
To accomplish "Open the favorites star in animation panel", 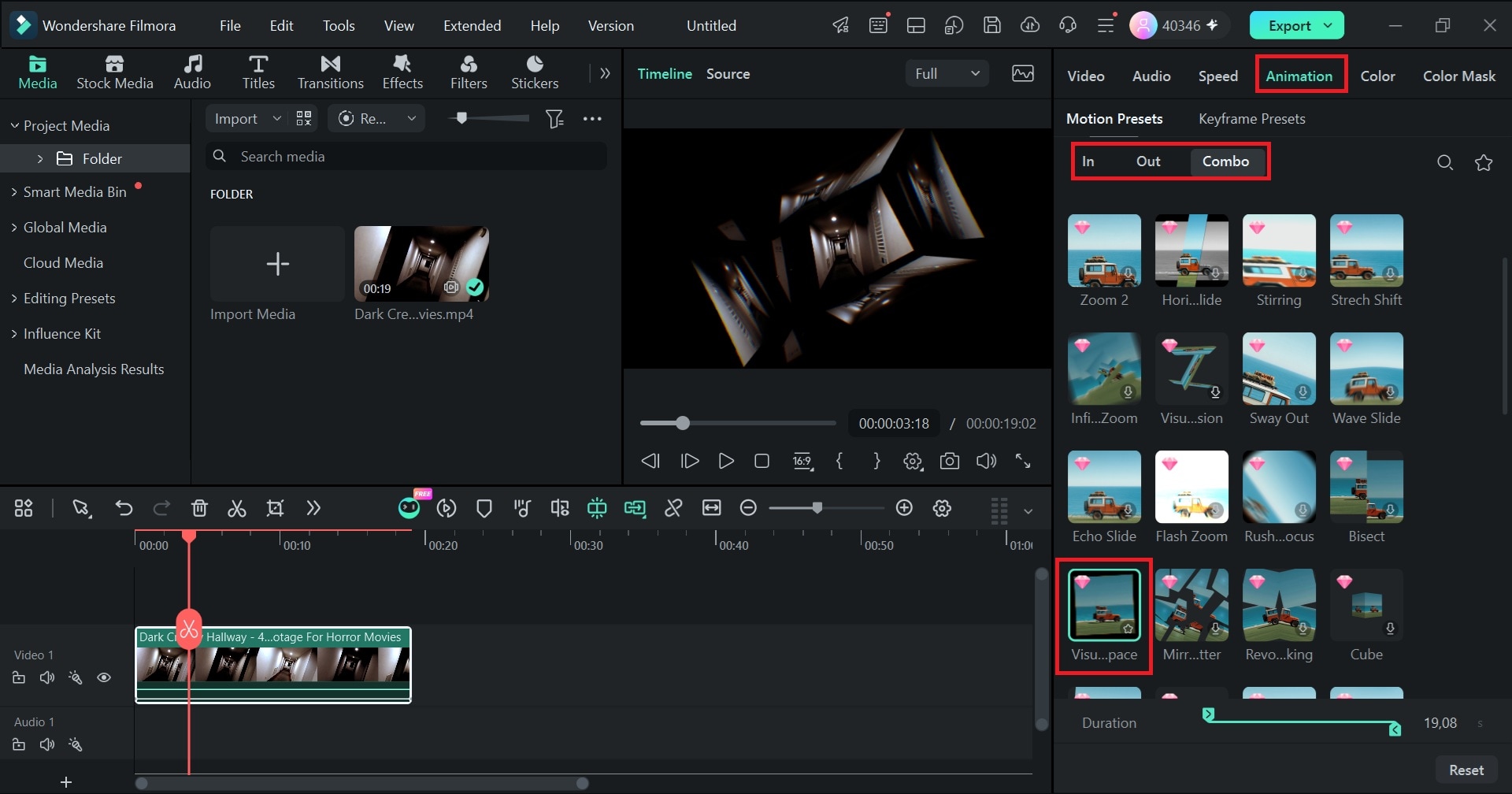I will click(x=1484, y=162).
